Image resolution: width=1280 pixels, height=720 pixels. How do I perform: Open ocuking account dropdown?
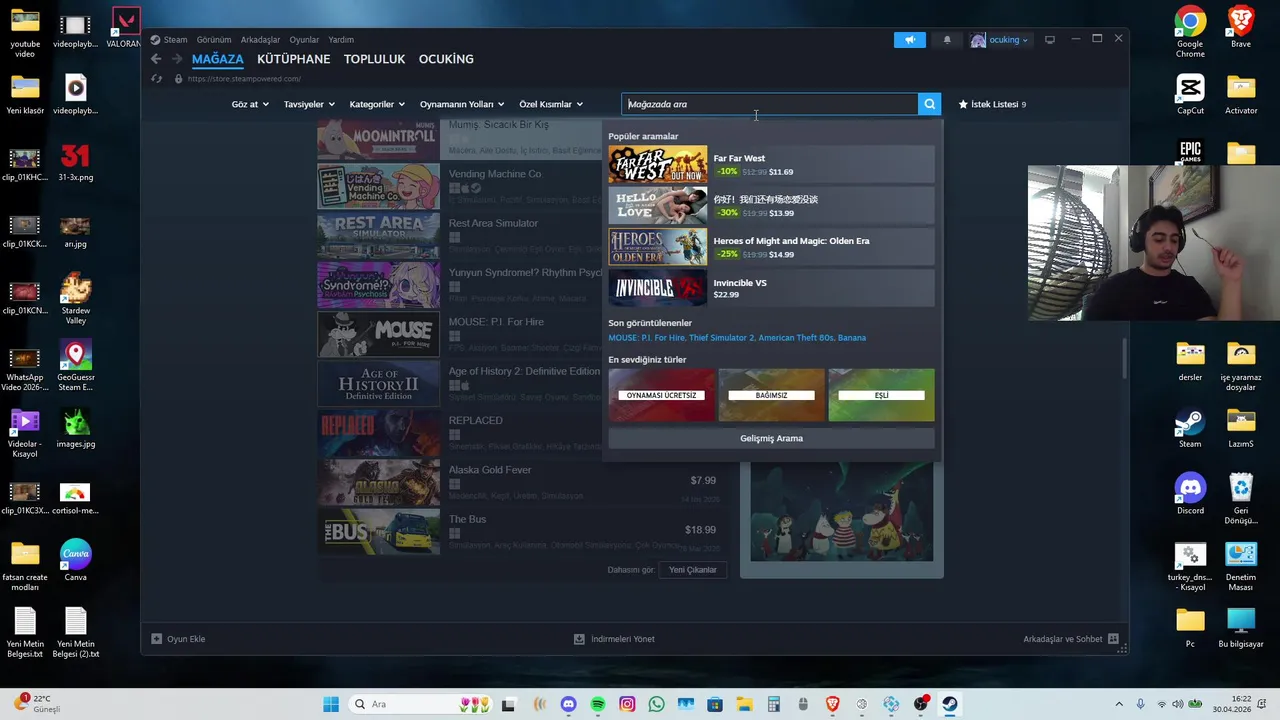[x=999, y=40]
